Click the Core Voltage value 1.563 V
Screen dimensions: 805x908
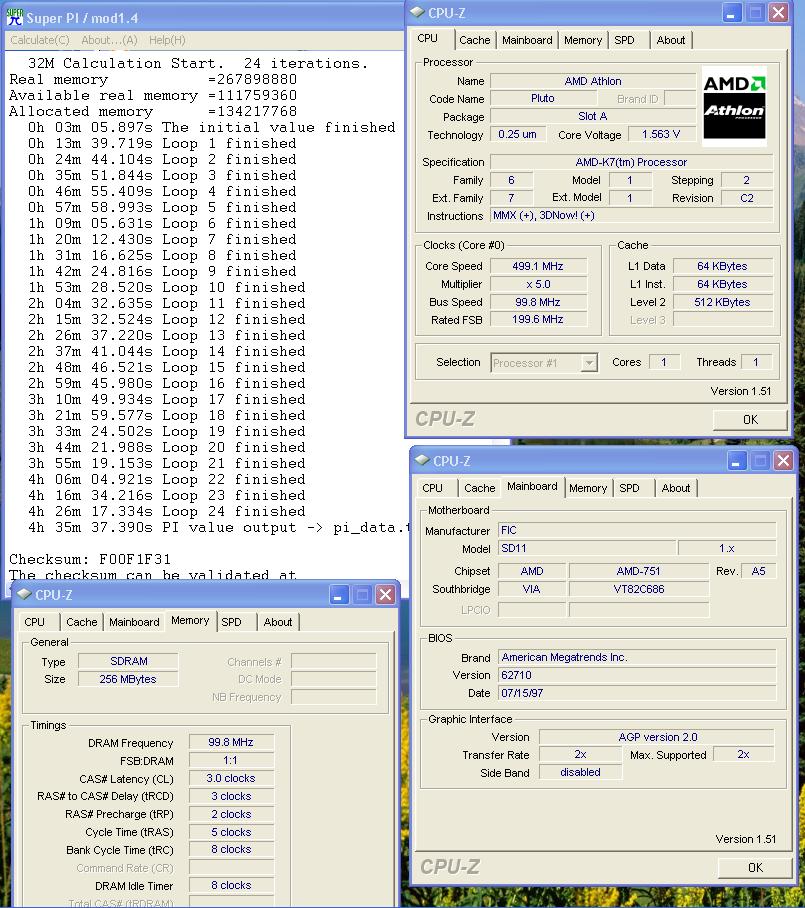(x=661, y=134)
